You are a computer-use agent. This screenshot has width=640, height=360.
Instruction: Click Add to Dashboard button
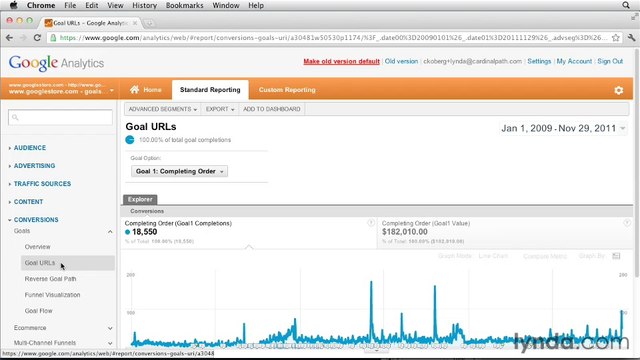[271, 109]
